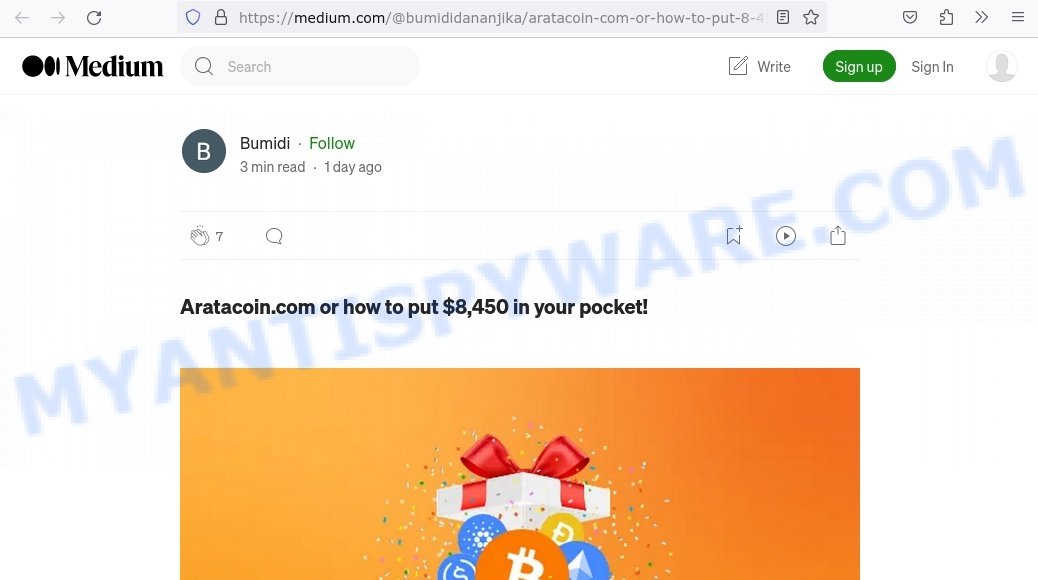Reload the current page

pos(94,18)
